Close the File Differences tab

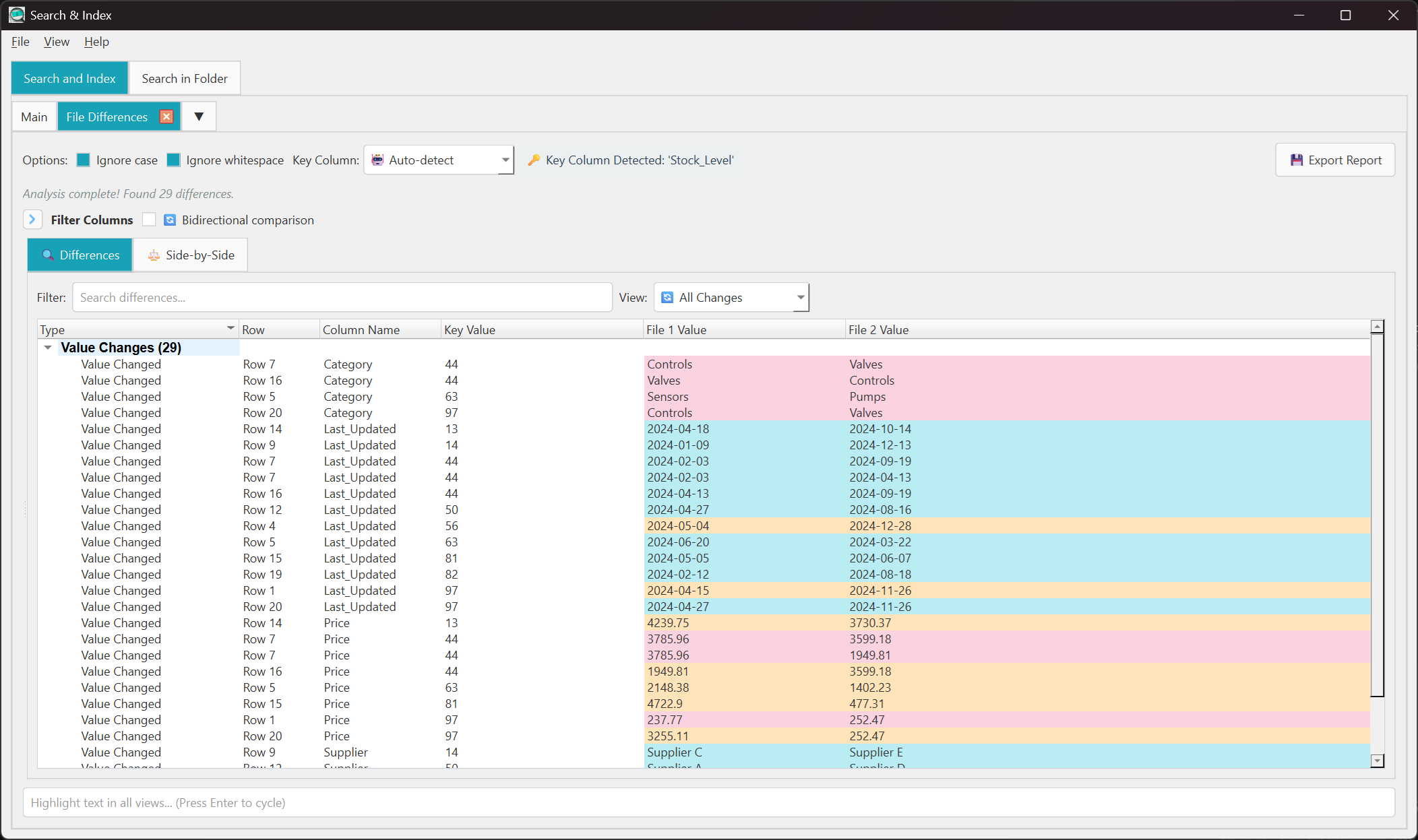point(166,117)
